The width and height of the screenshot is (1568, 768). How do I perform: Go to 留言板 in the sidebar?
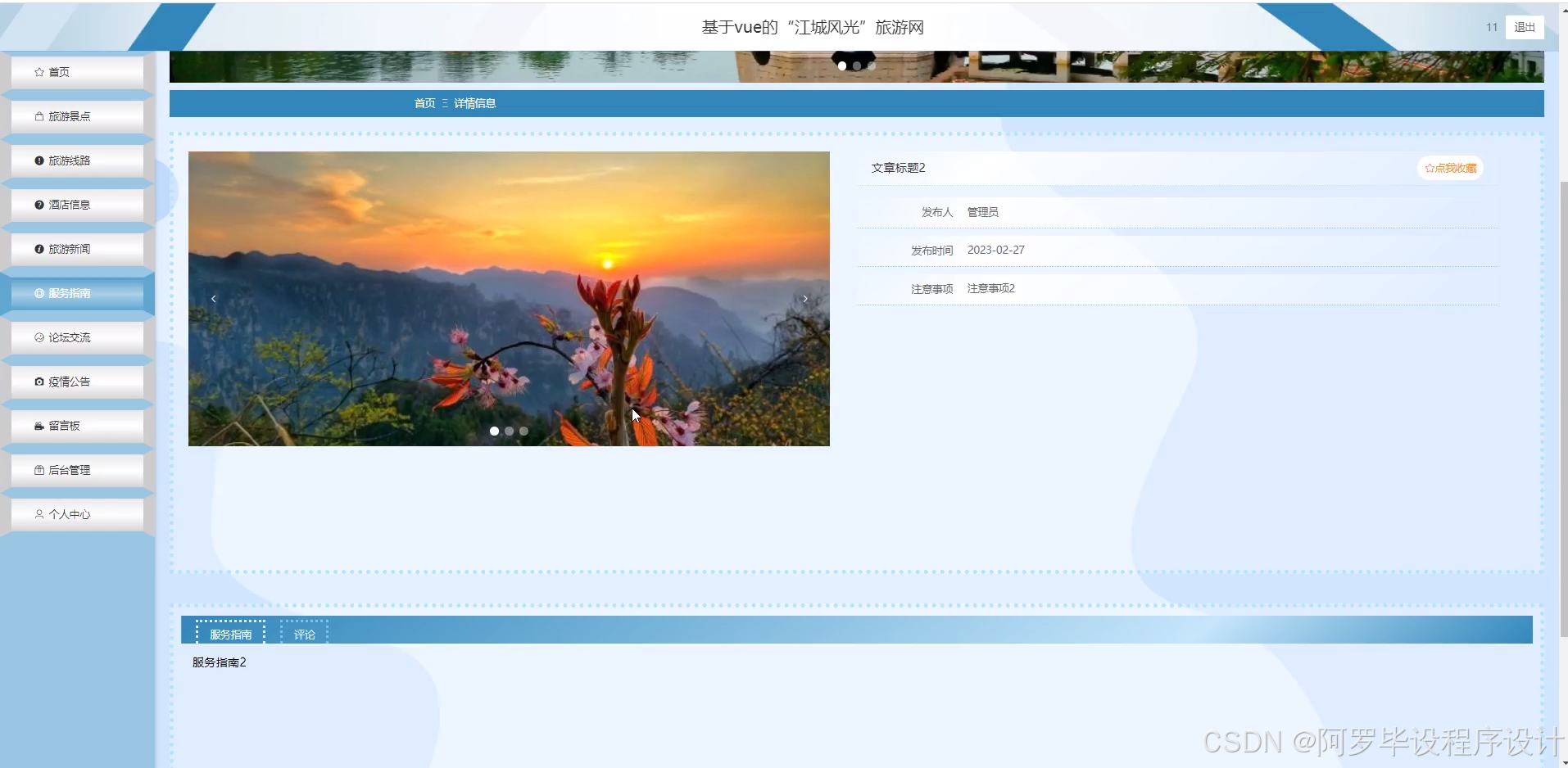[x=77, y=426]
